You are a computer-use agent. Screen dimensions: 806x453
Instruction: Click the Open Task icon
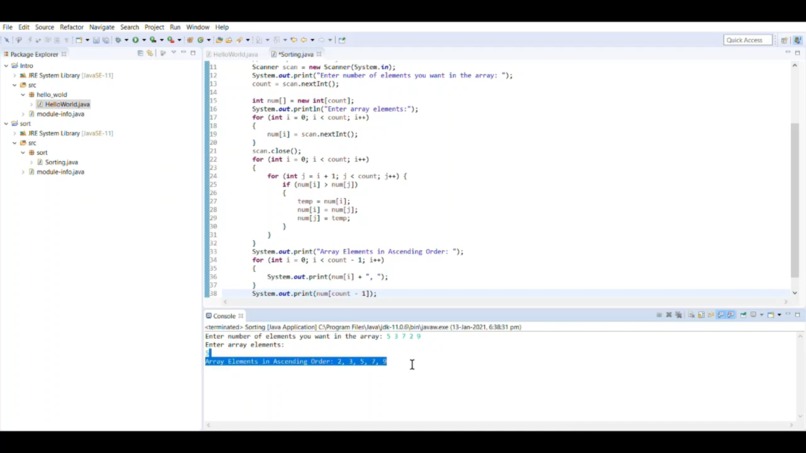tap(229, 40)
